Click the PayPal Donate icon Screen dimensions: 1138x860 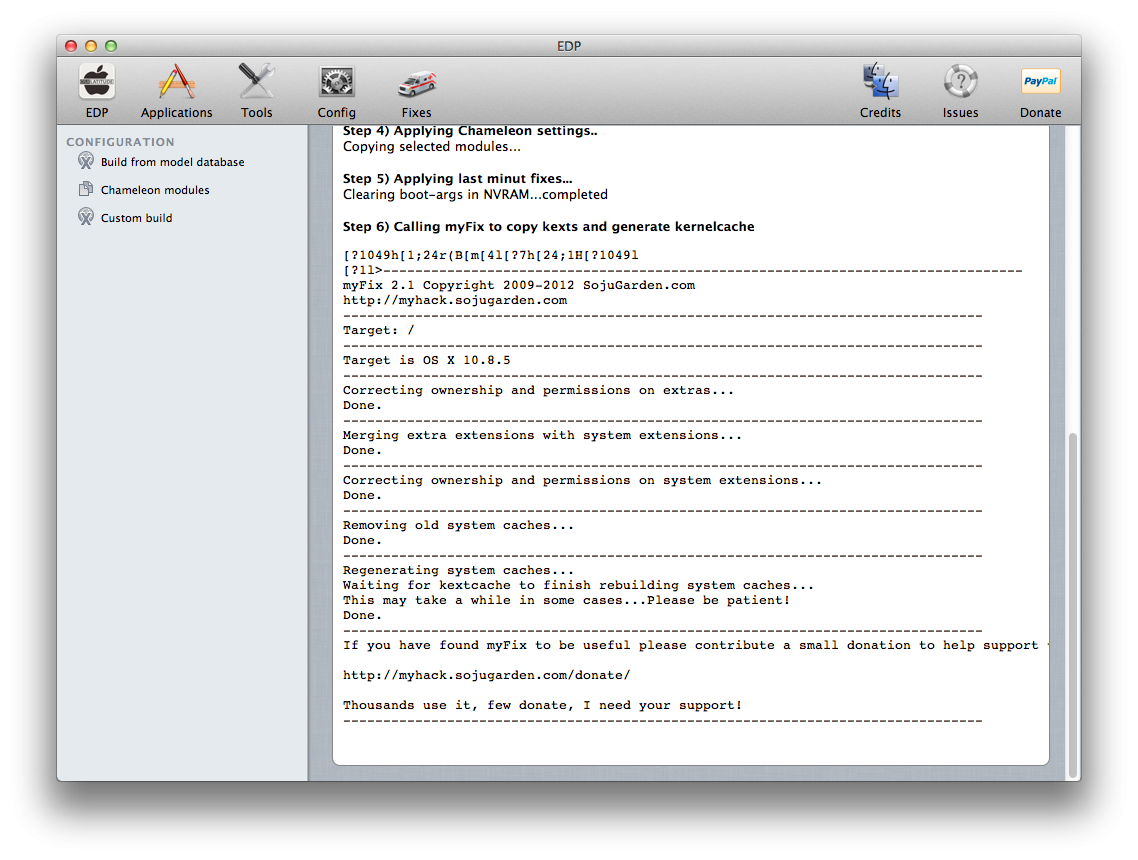[1040, 82]
